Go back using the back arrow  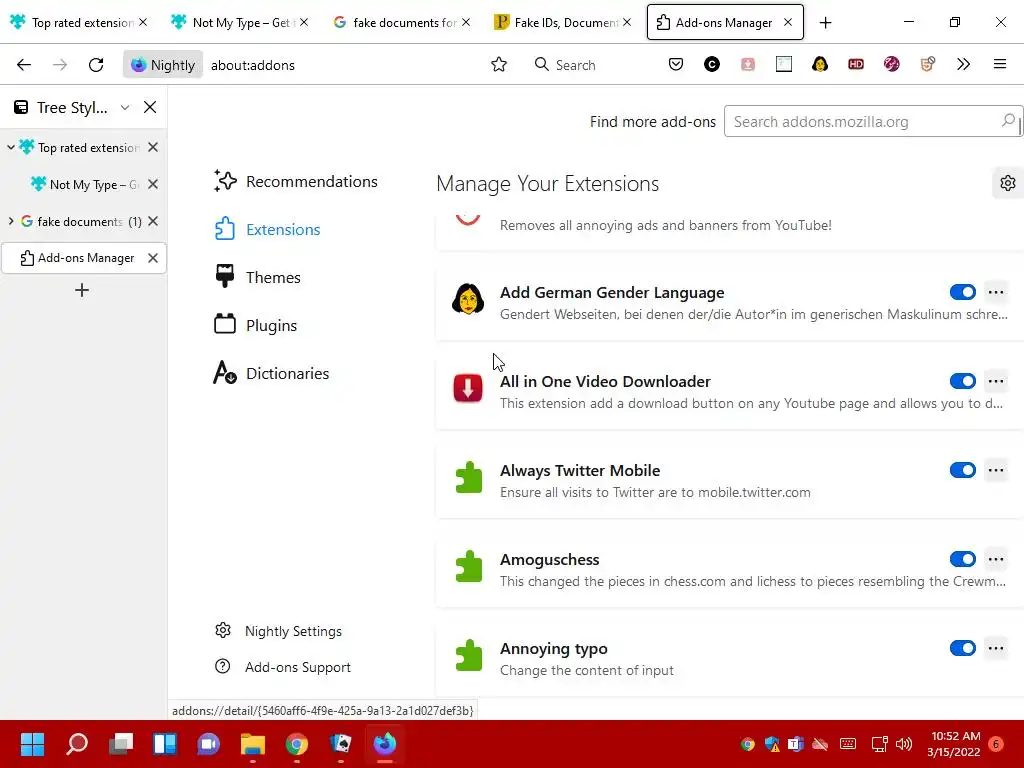pyautogui.click(x=24, y=65)
